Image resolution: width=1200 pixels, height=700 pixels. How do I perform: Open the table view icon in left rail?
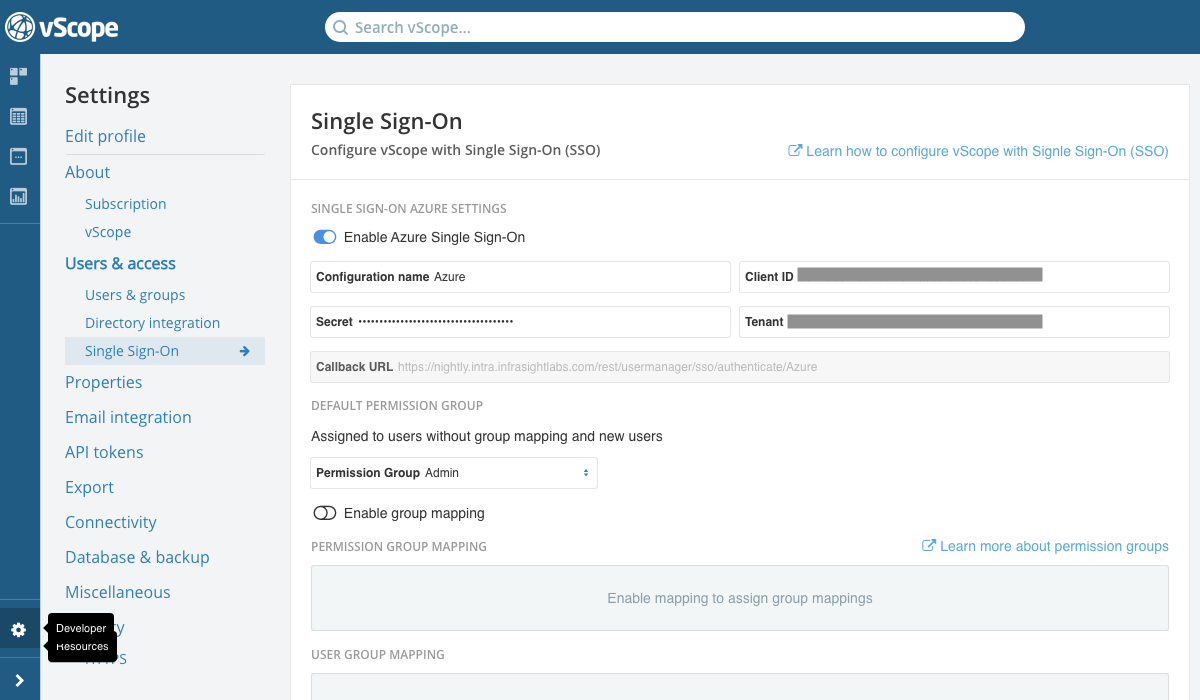pos(18,116)
